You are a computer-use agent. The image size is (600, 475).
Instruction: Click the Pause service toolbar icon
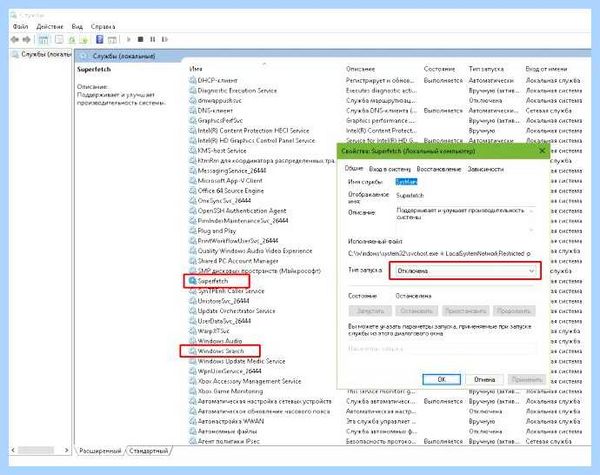153,39
